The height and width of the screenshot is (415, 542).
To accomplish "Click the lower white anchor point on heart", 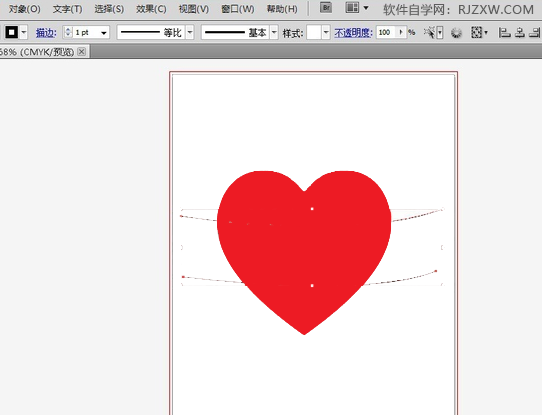I will pyautogui.click(x=312, y=285).
